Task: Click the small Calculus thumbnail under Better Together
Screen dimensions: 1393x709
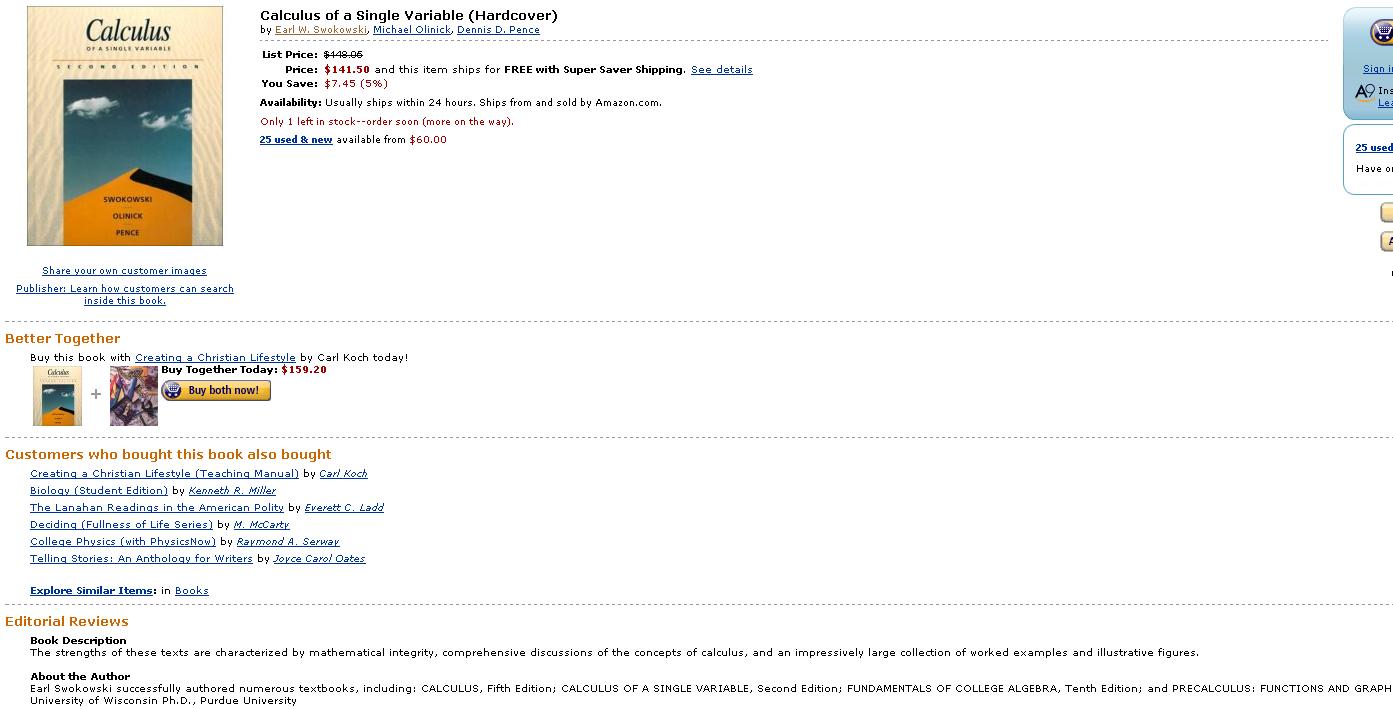Action: pos(58,395)
